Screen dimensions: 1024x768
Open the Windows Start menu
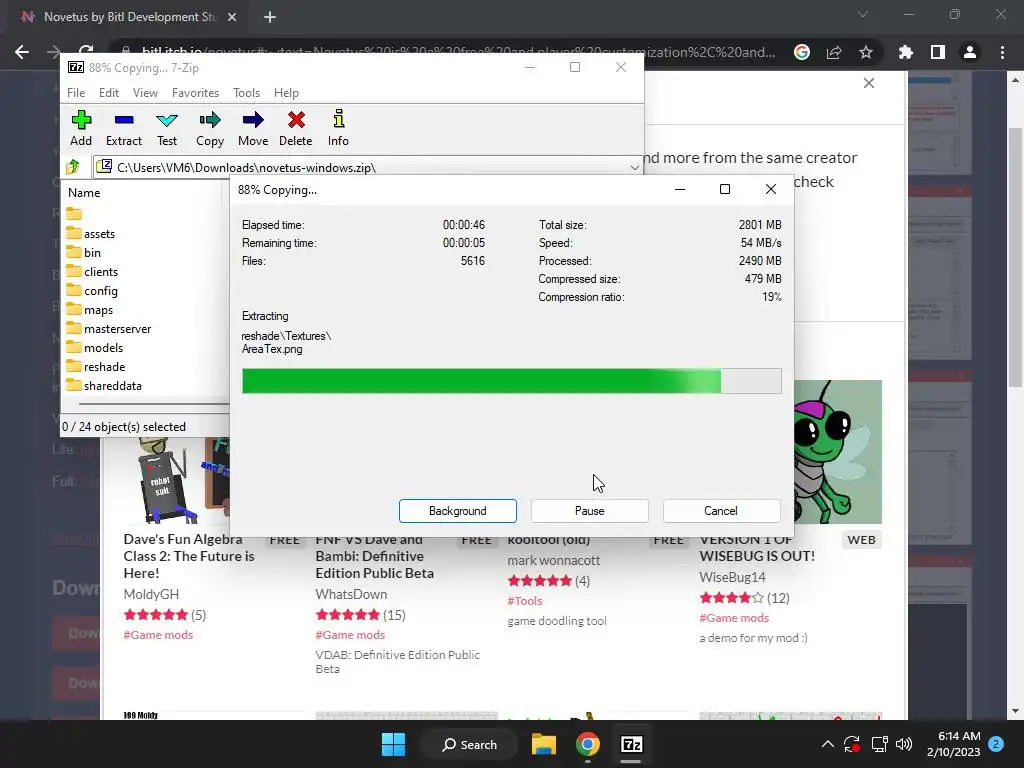(394, 744)
